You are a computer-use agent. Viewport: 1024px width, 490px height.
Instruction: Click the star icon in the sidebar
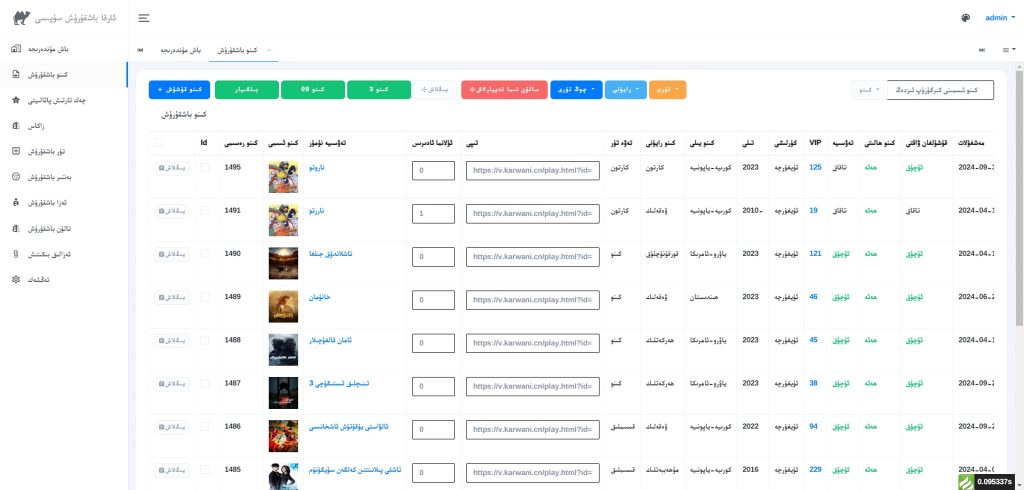click(x=15, y=100)
